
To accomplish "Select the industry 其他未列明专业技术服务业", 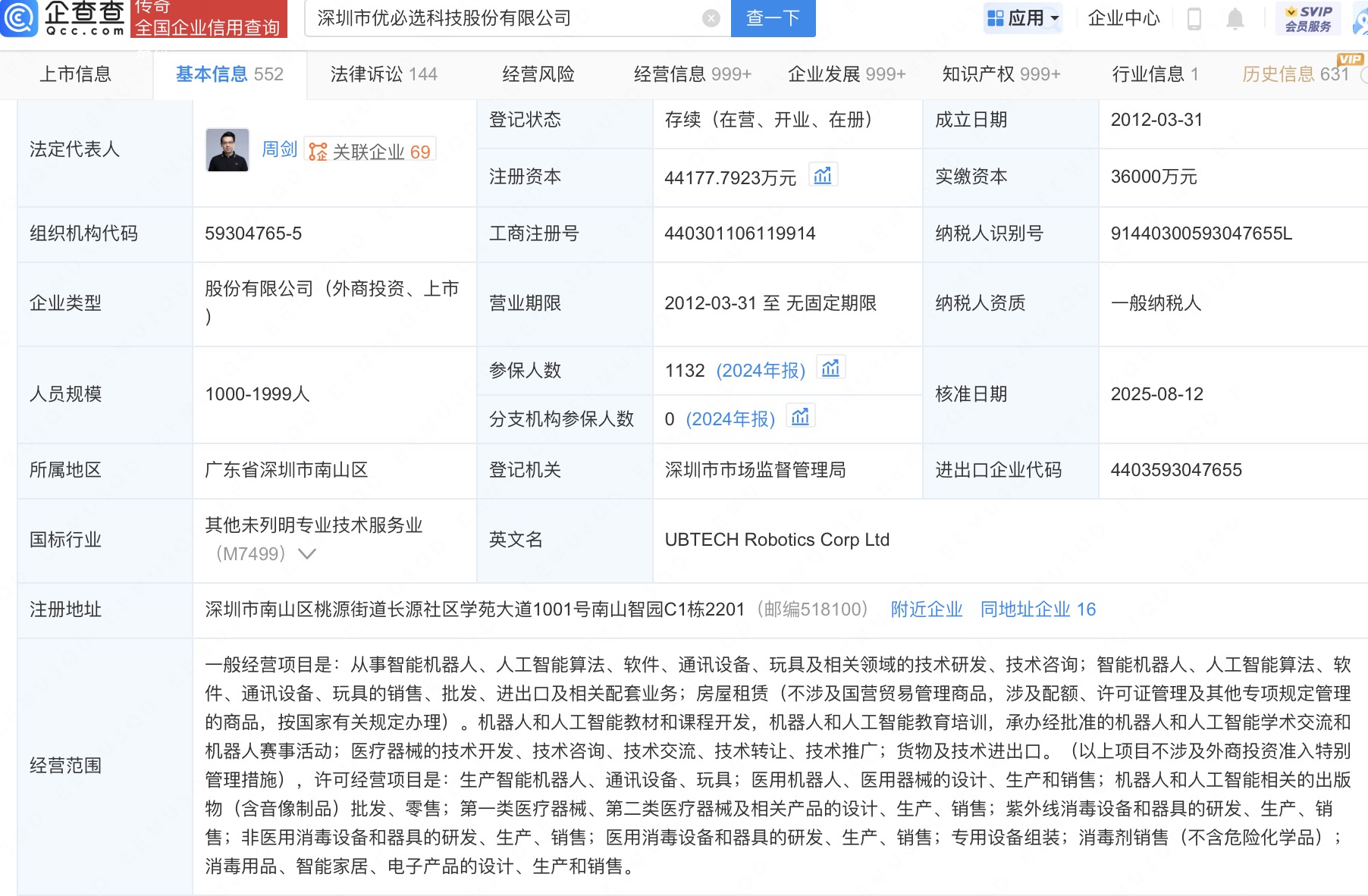I will [x=314, y=525].
